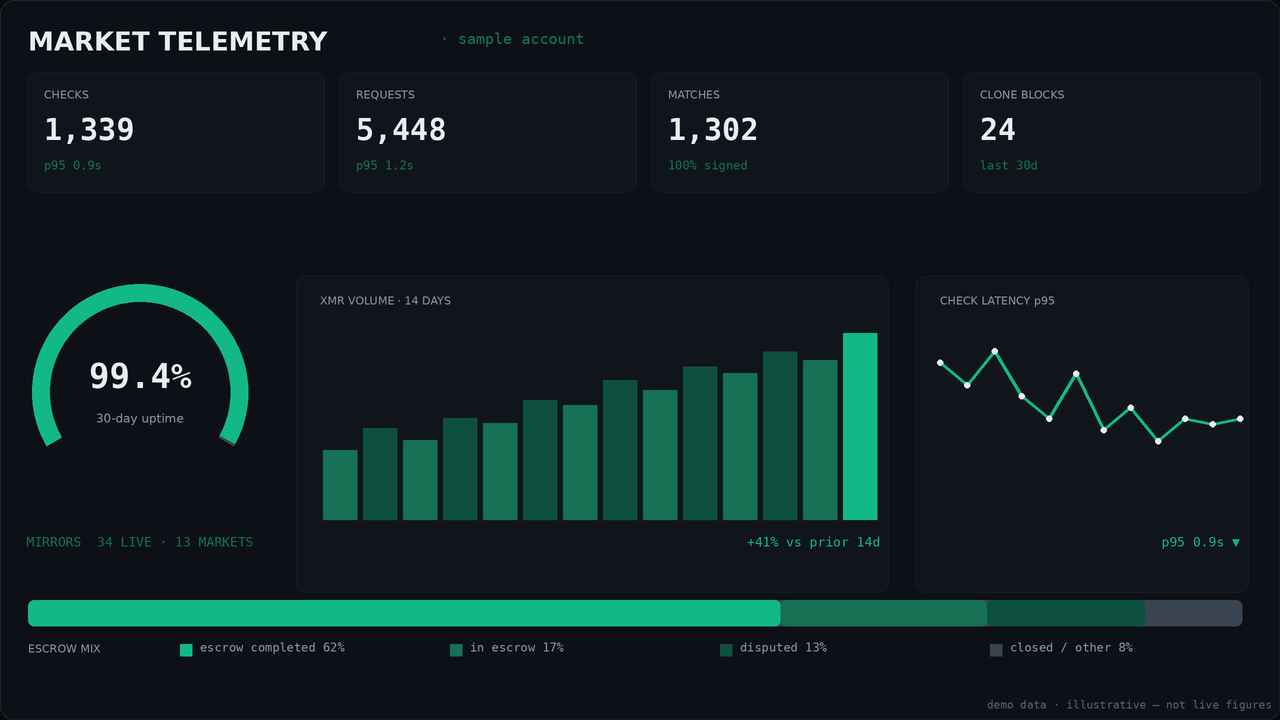Select the gray closed/other bar segment
1280x720 pixels.
tap(1194, 613)
